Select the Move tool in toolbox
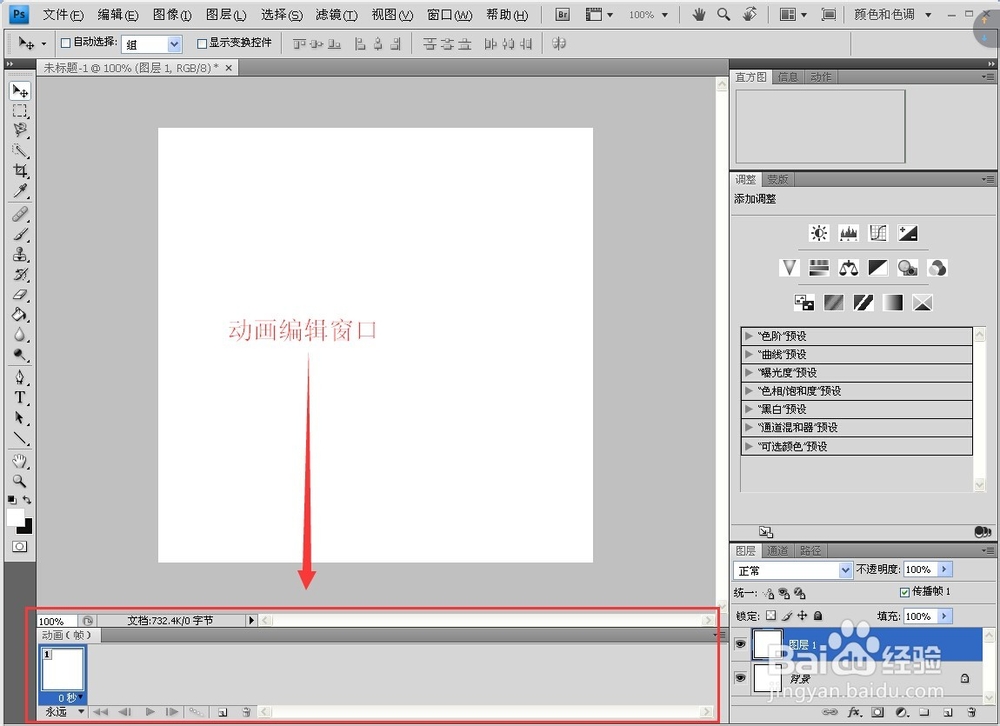Screen dimensions: 1000x726 click(20, 91)
